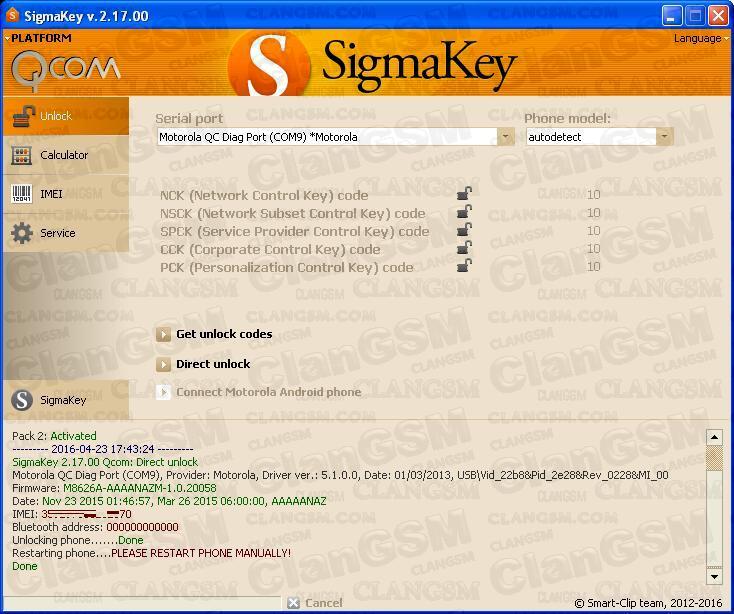Click the NCK code padlock icon
The height and width of the screenshot is (614, 734).
tap(464, 194)
